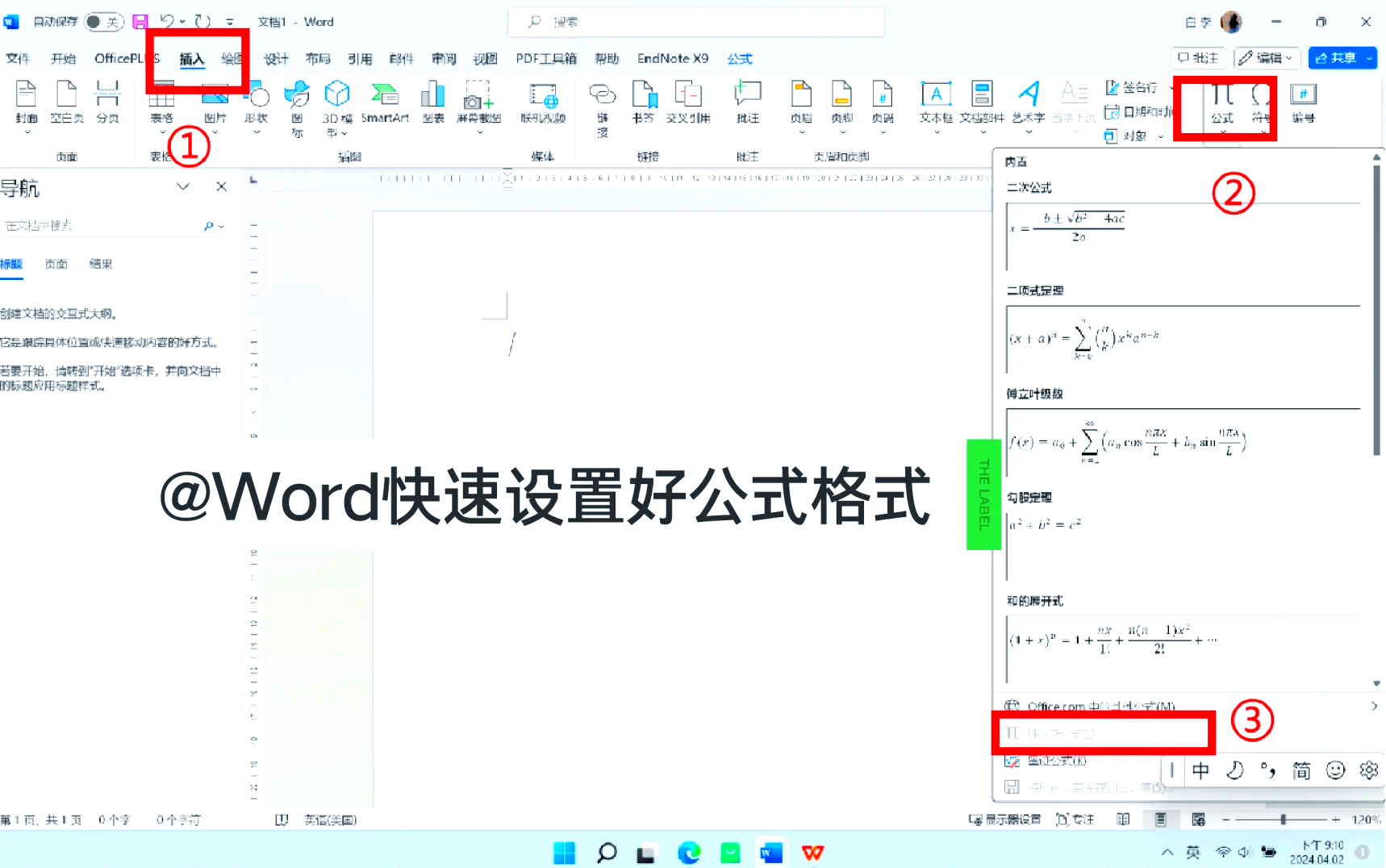This screenshot has height=868, width=1386.
Task: Insert a SmartArt graphic
Action: point(385,102)
